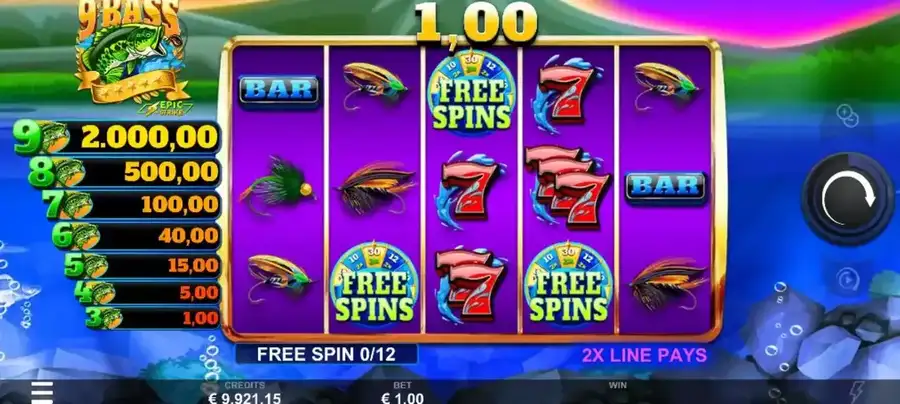The width and height of the screenshot is (900, 404).
Task: Select the 8 bass 500,00 prize row
Action: (124, 172)
